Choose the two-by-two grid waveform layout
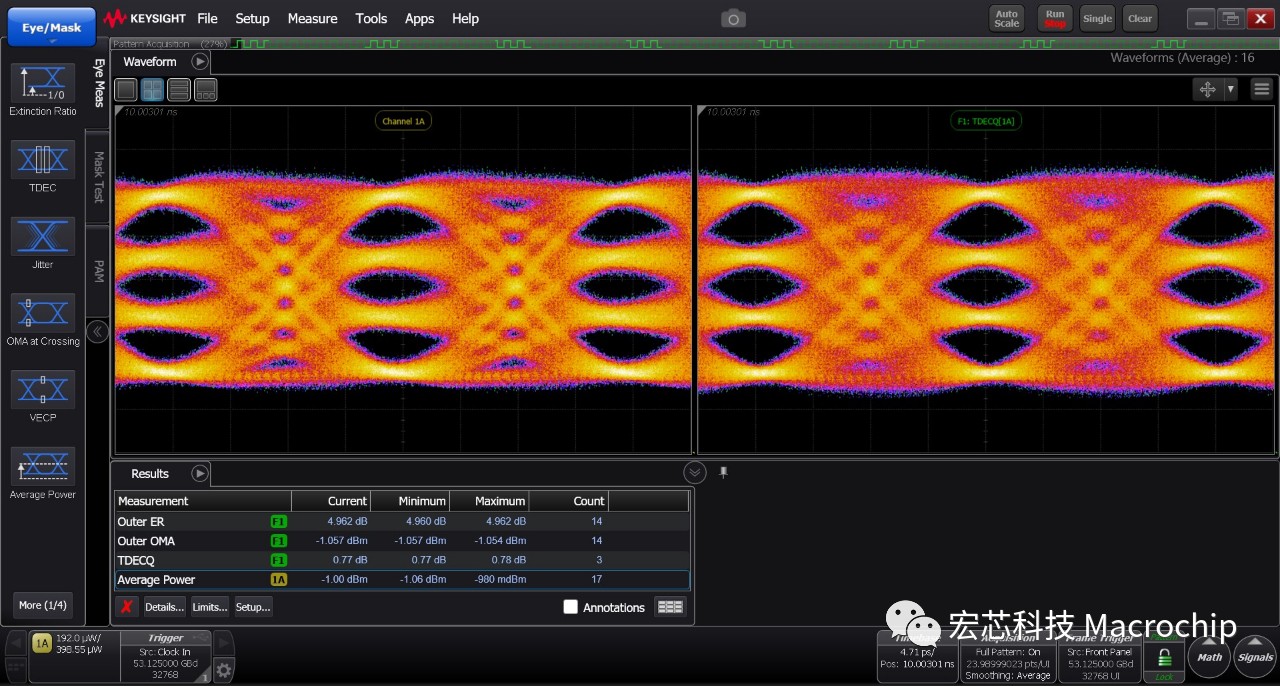 click(152, 90)
